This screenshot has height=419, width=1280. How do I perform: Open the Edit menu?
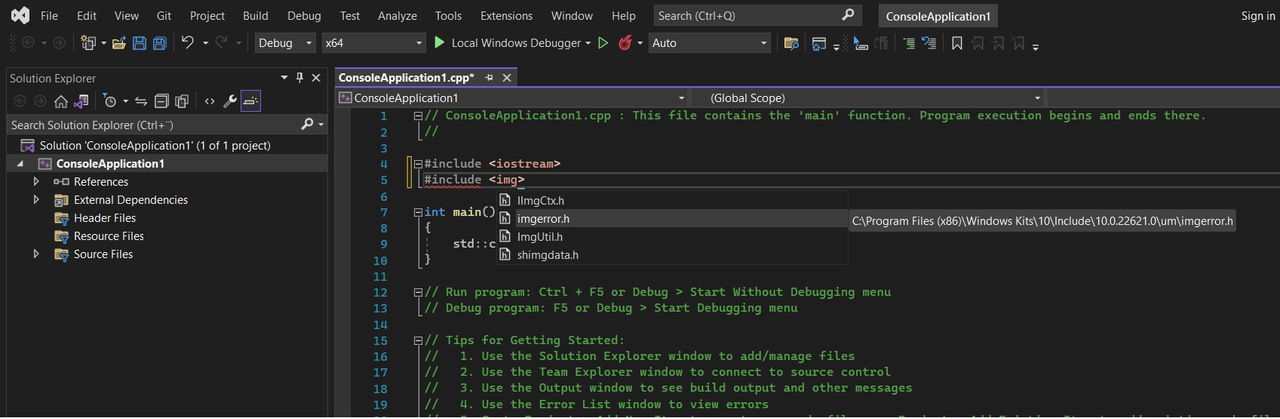pos(87,16)
